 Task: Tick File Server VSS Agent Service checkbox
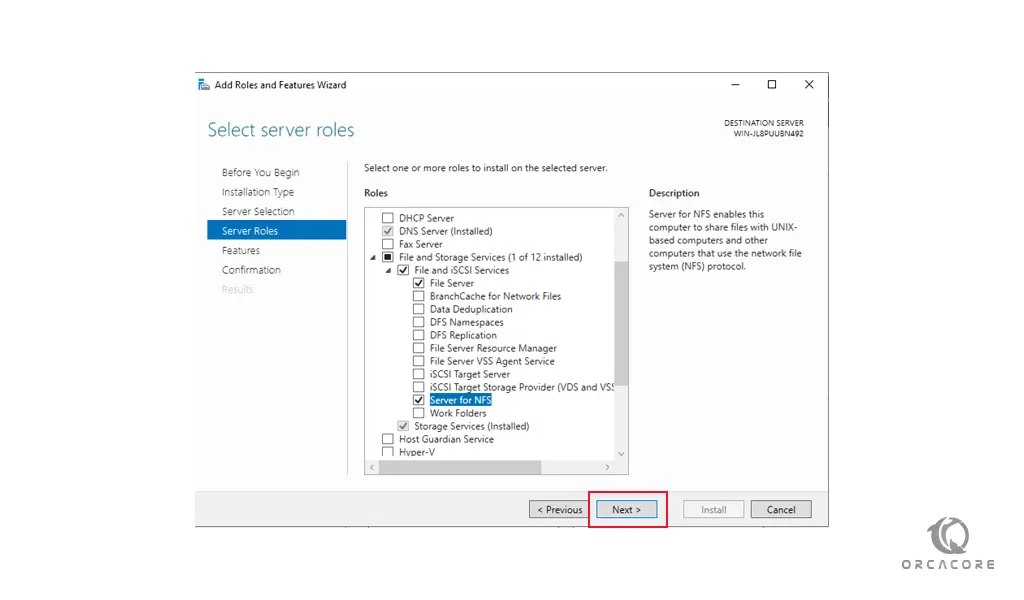(419, 362)
